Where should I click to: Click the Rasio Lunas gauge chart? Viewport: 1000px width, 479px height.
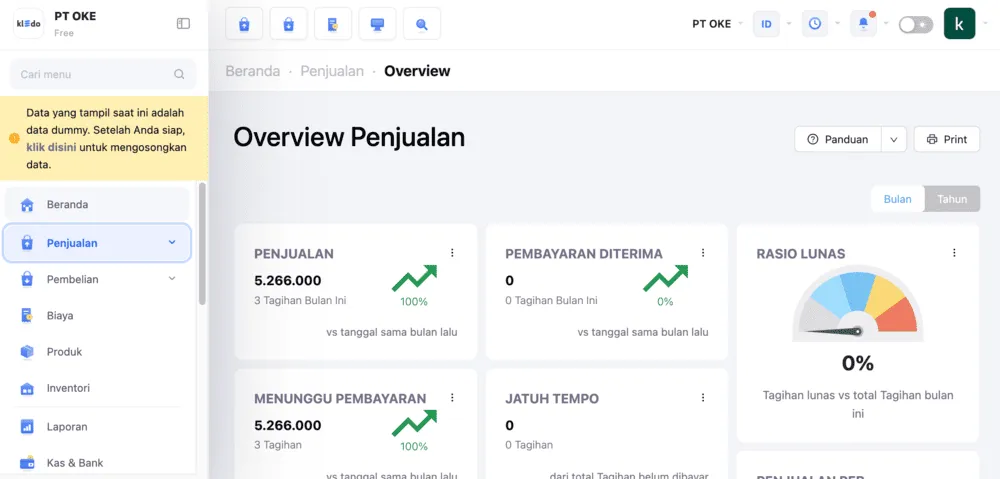tap(858, 304)
